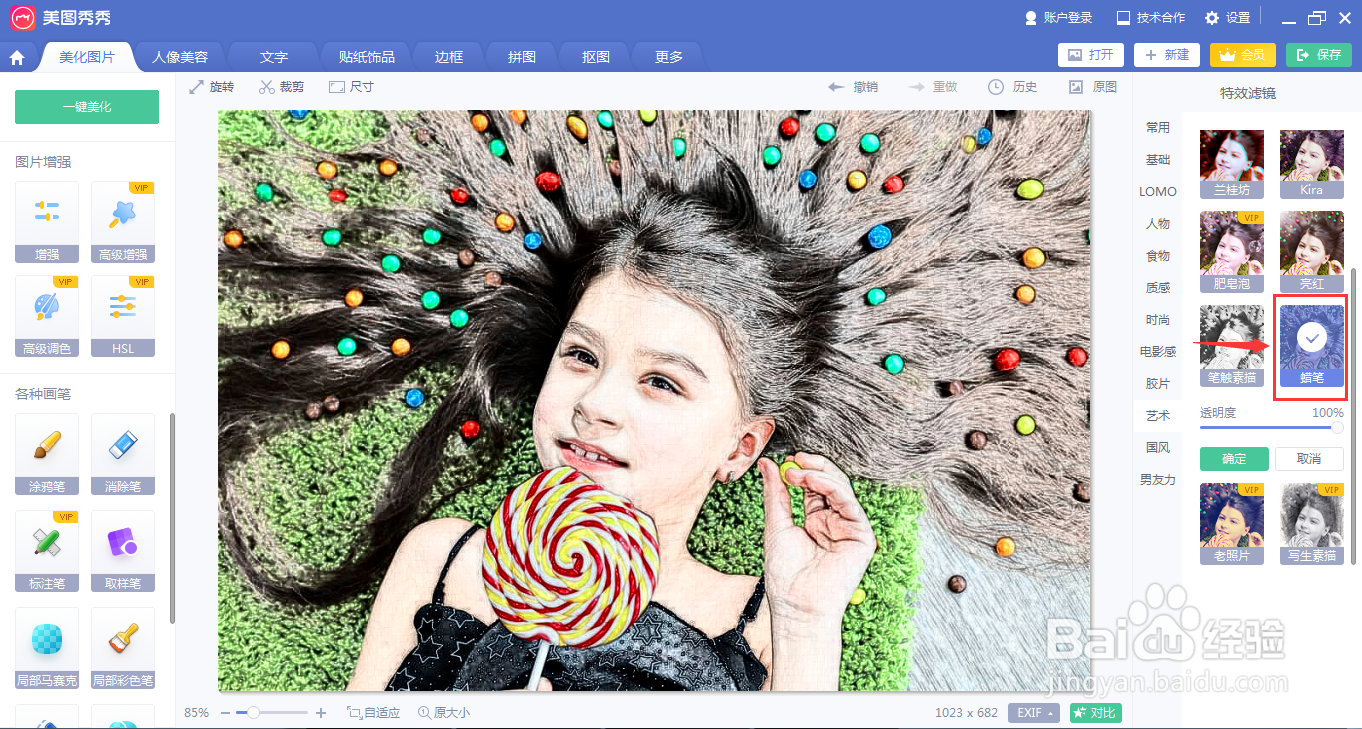Image resolution: width=1362 pixels, height=729 pixels.
Task: Adjust the zoom level slider handle
Action: coord(254,713)
